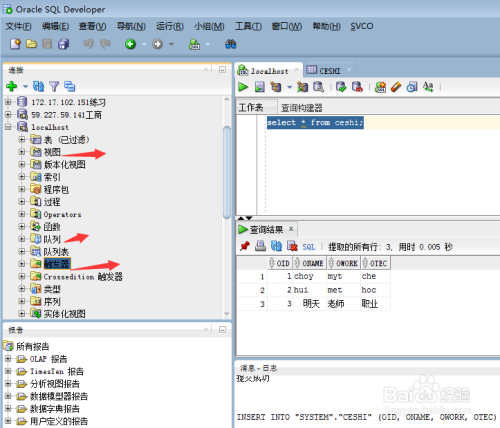Click the delete row icon in query result
Screen dimensions: 500x428
point(292,246)
